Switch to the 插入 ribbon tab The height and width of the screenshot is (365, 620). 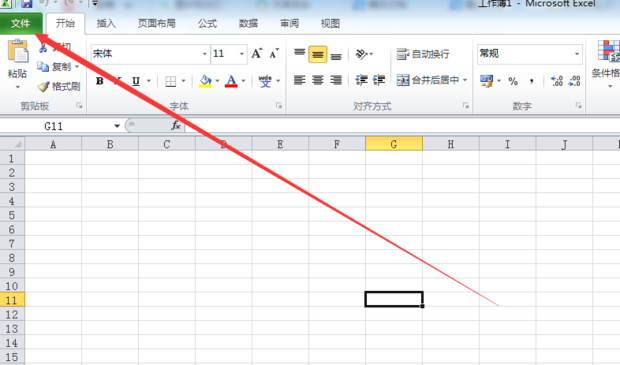click(x=106, y=24)
